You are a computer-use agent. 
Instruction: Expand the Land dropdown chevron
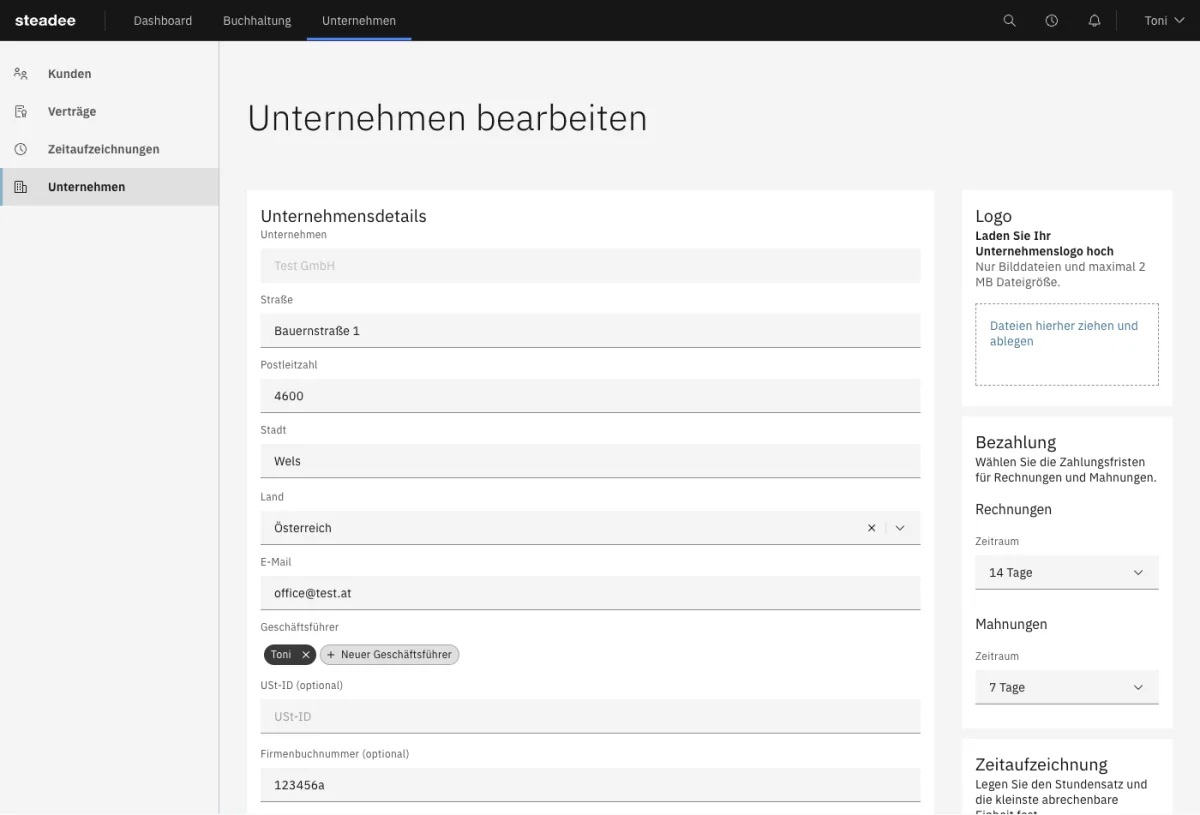900,528
